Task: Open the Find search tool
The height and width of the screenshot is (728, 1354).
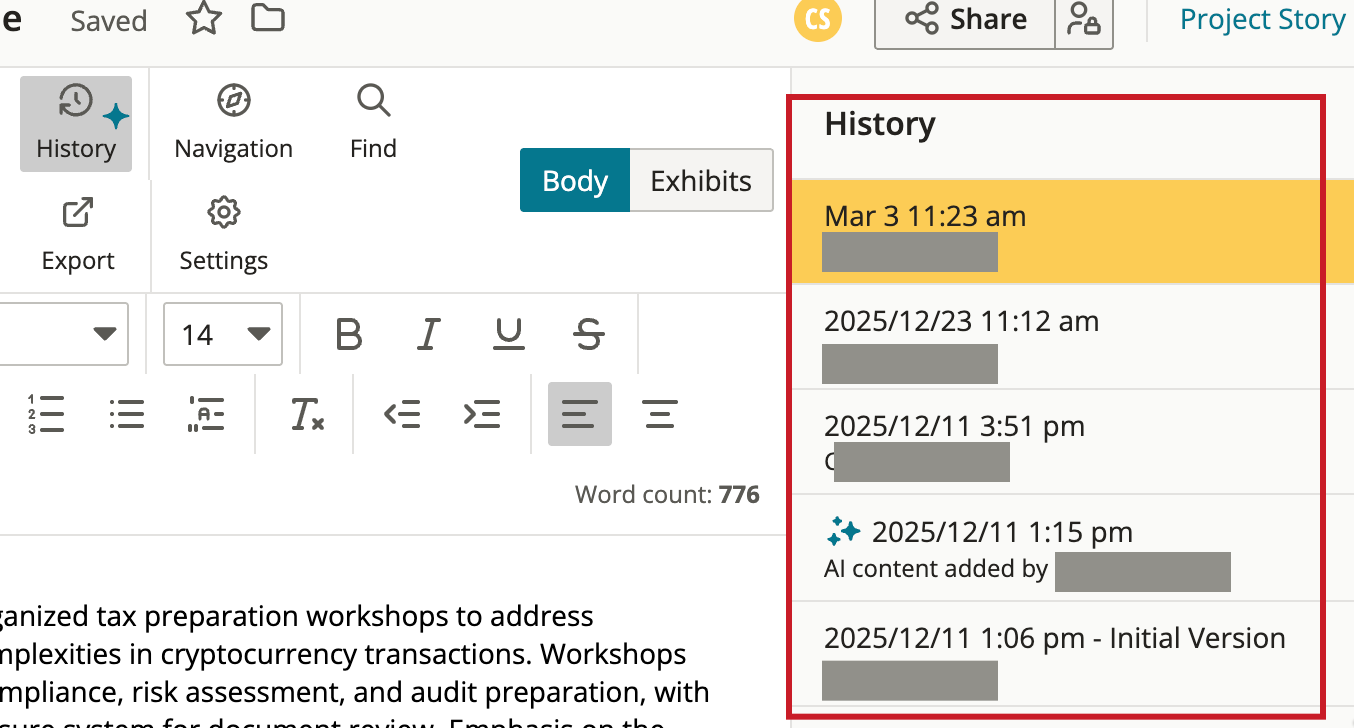Action: tap(373, 124)
